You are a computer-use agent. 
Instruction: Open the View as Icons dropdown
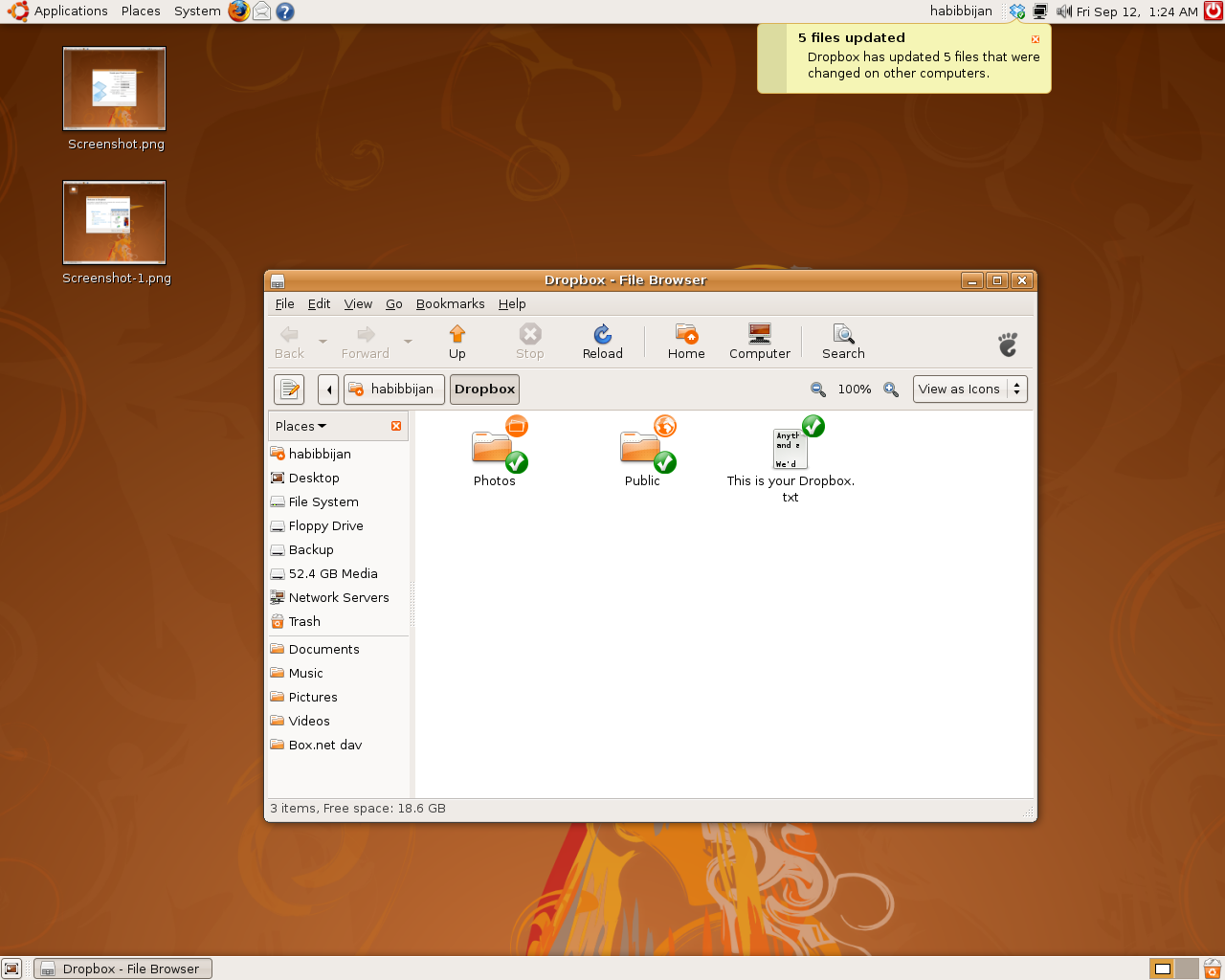tap(970, 390)
